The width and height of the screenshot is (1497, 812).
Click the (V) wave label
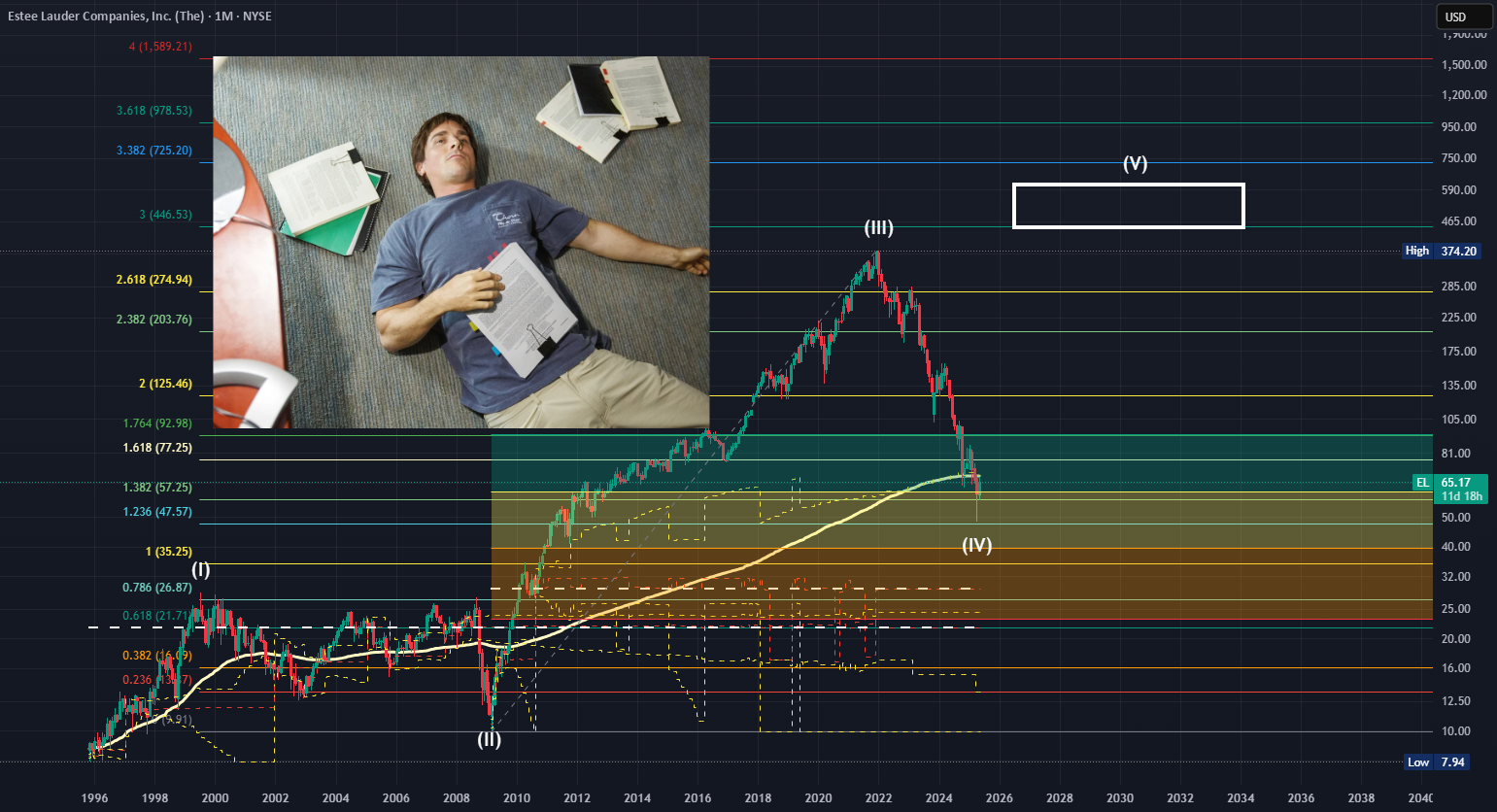[x=1135, y=163]
